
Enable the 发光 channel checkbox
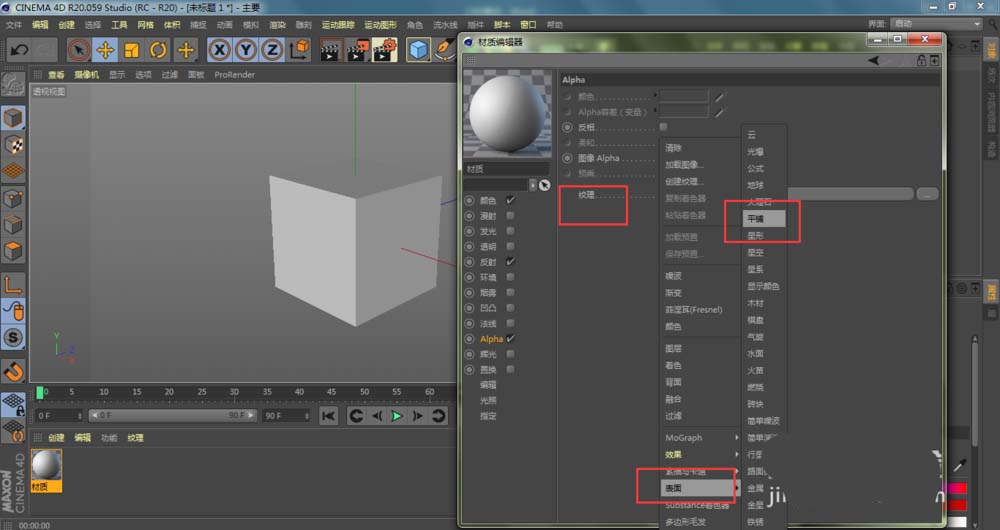510,231
